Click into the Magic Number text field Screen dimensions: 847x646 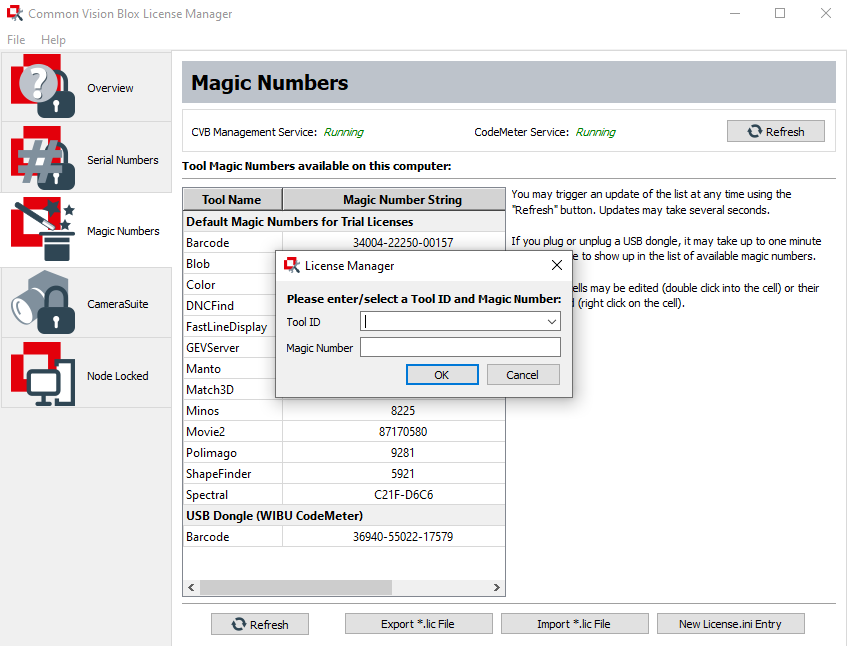(460, 348)
